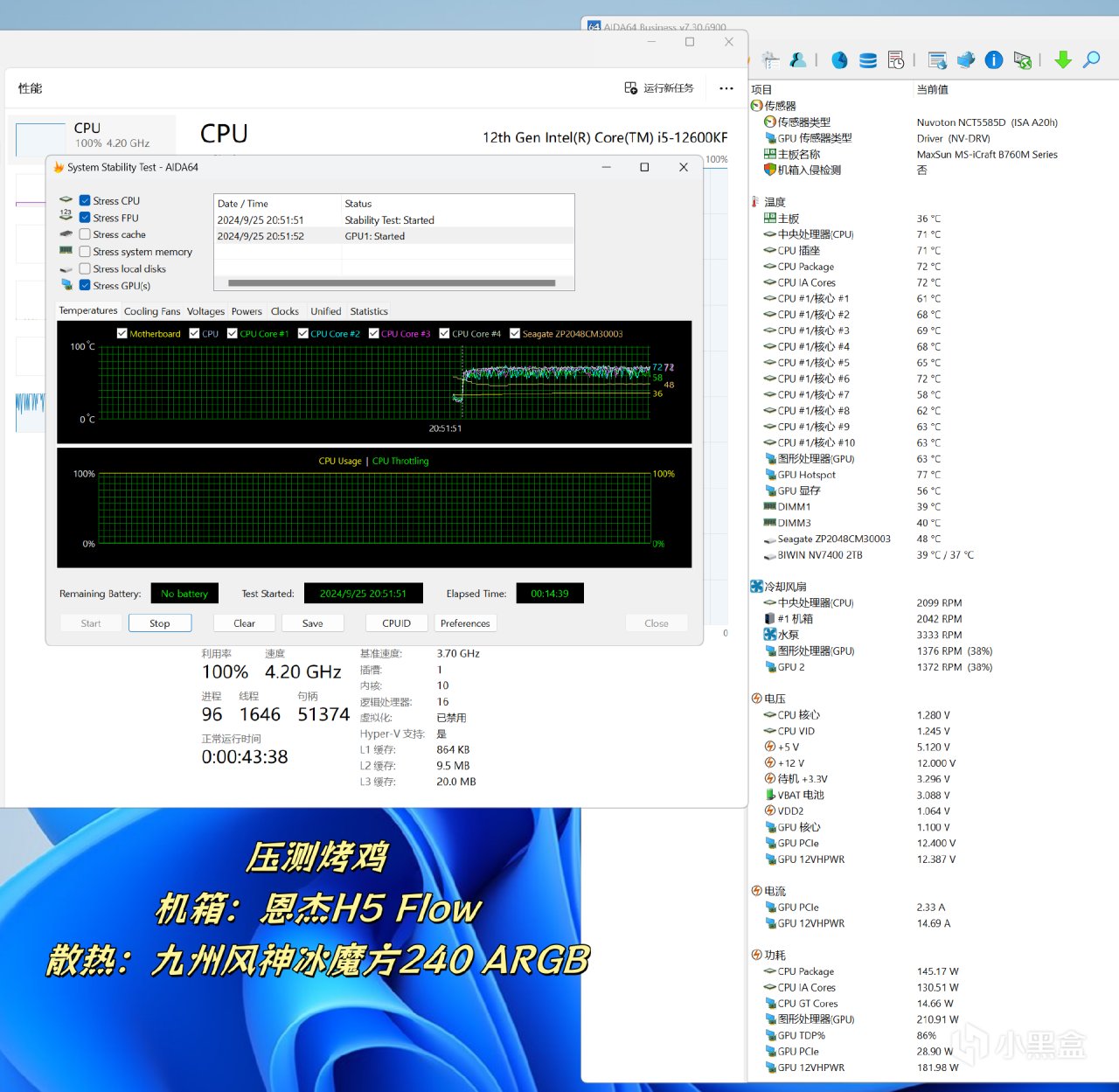
Task: Click the sensor icon beside 传感器 heading
Action: pyautogui.click(x=756, y=106)
